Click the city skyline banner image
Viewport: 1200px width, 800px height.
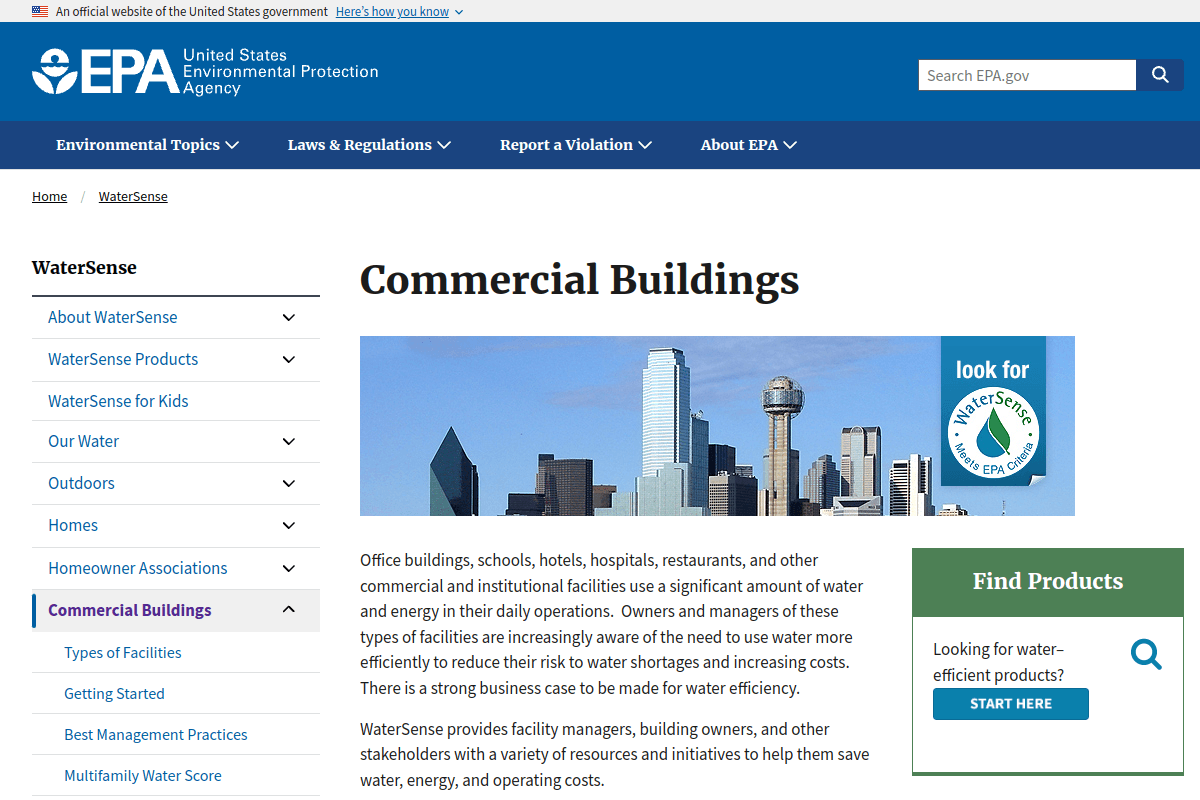[717, 426]
